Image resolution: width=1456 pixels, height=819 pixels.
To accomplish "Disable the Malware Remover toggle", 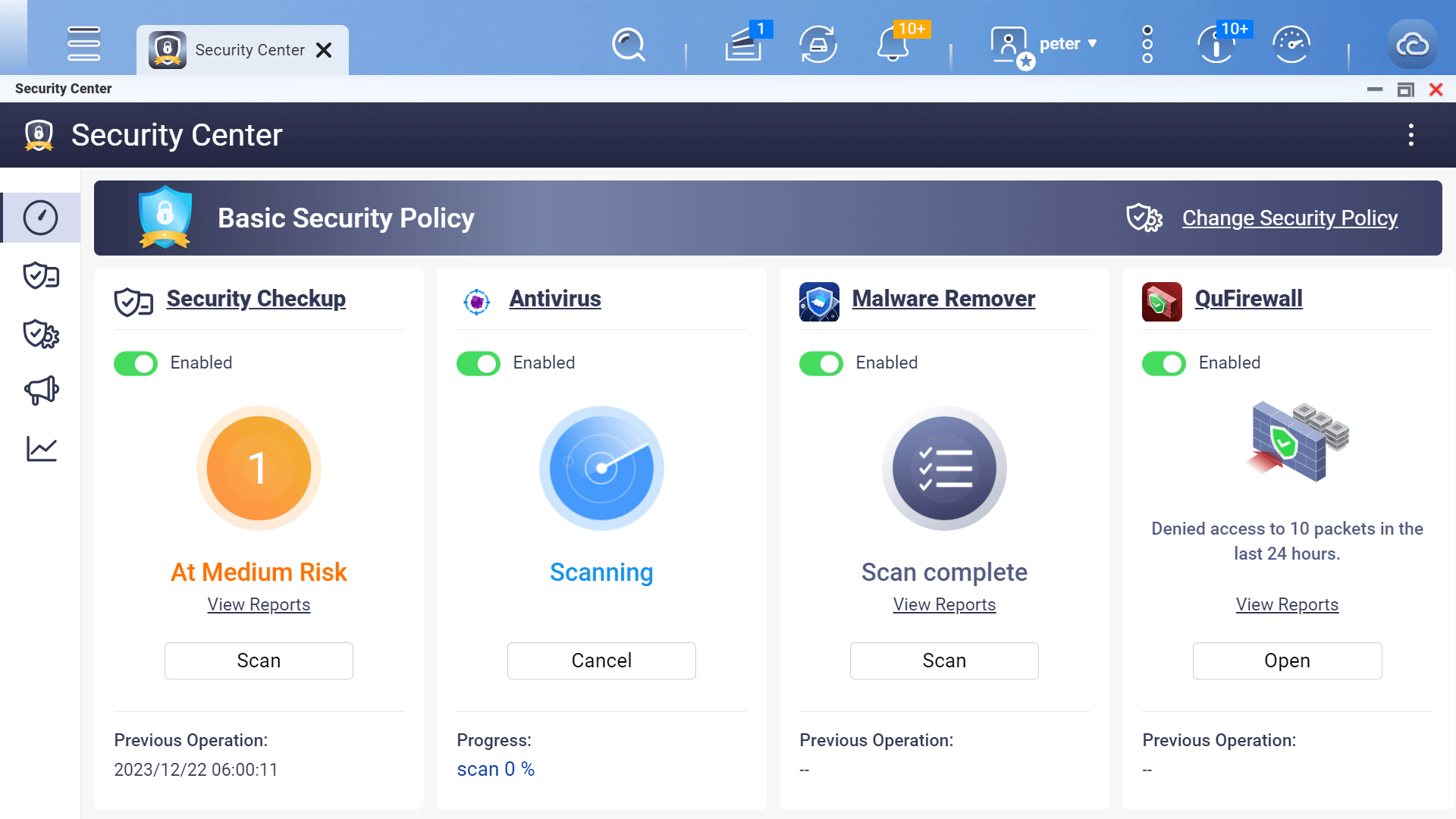I will pos(821,363).
